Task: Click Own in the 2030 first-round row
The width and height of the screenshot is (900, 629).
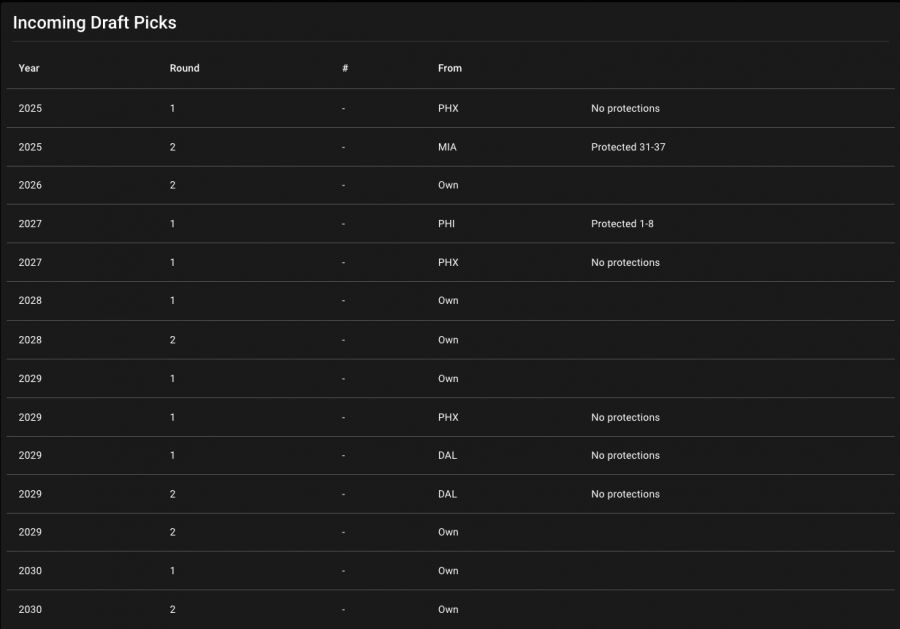Action: (448, 571)
